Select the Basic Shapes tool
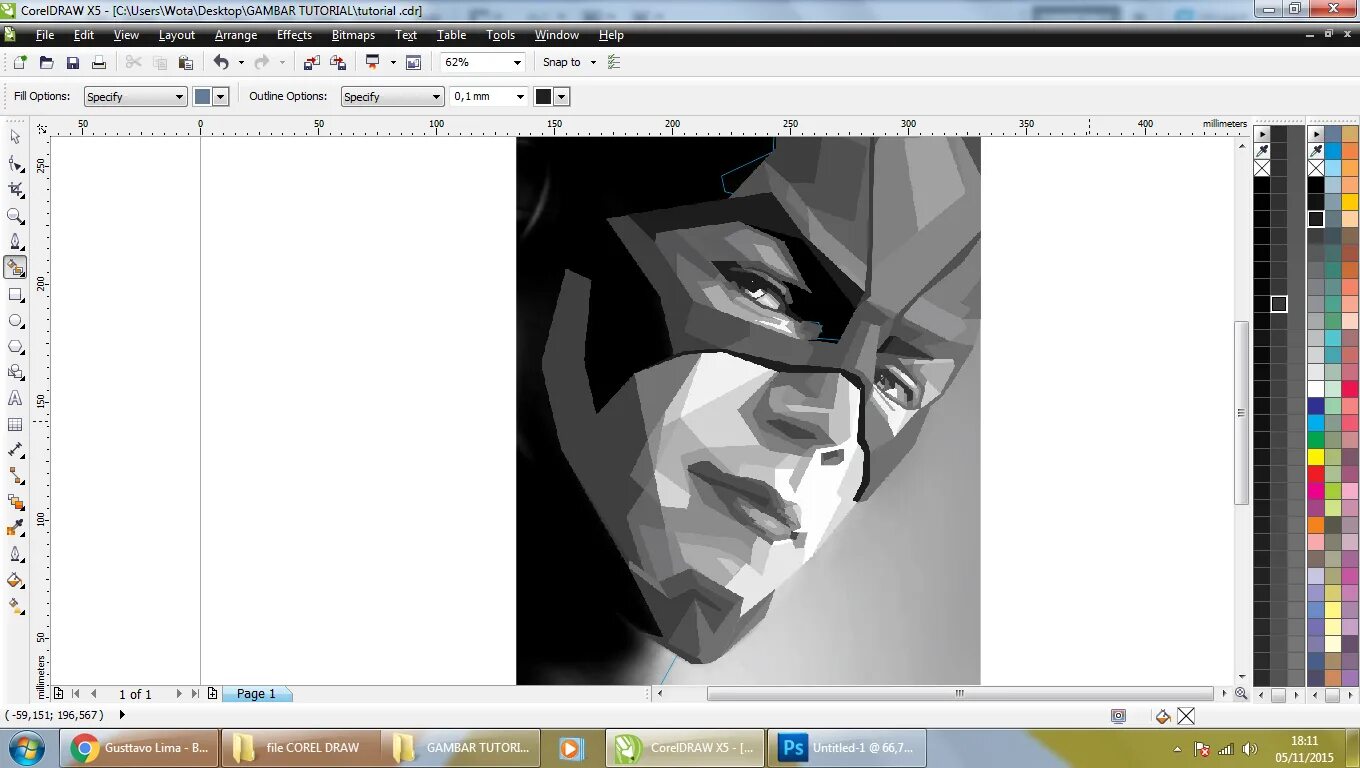1360x768 pixels. click(15, 372)
